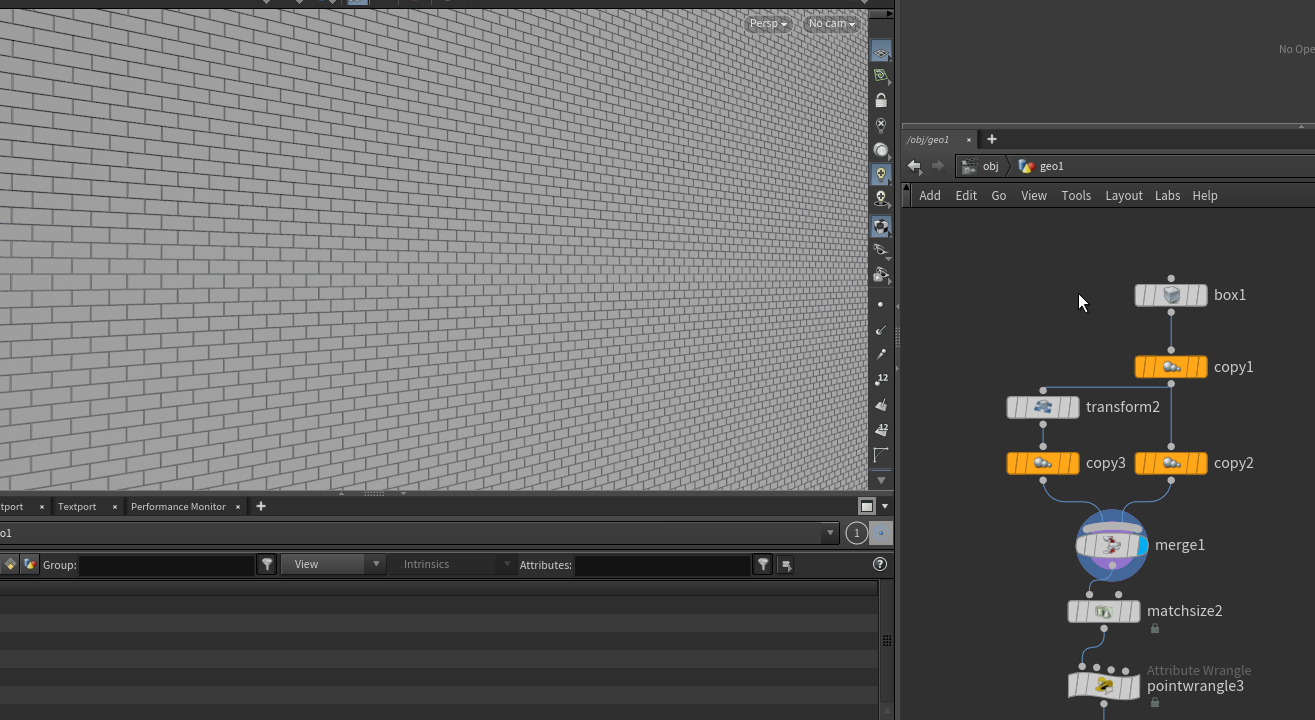Select the transform2 node
1315x720 pixels.
(1043, 407)
